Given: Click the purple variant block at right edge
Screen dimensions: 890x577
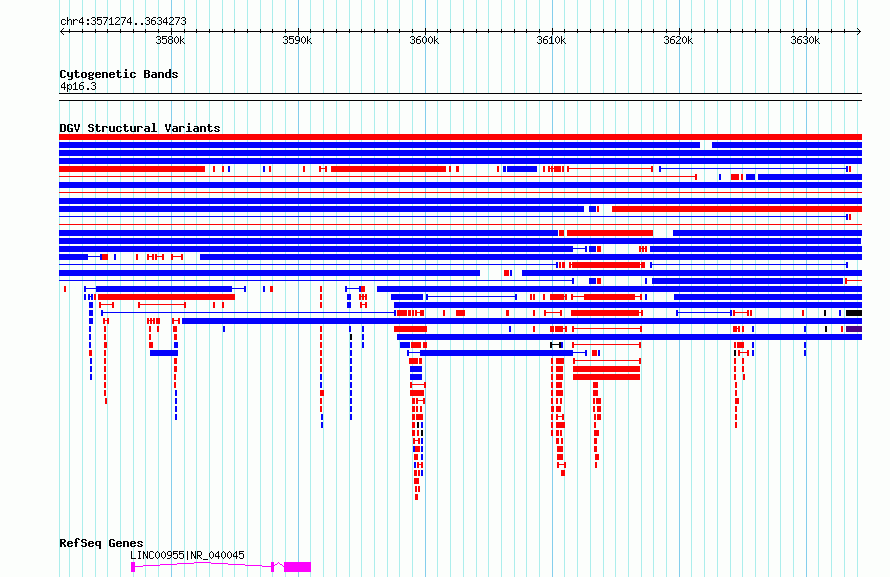Looking at the screenshot, I should [x=854, y=329].
